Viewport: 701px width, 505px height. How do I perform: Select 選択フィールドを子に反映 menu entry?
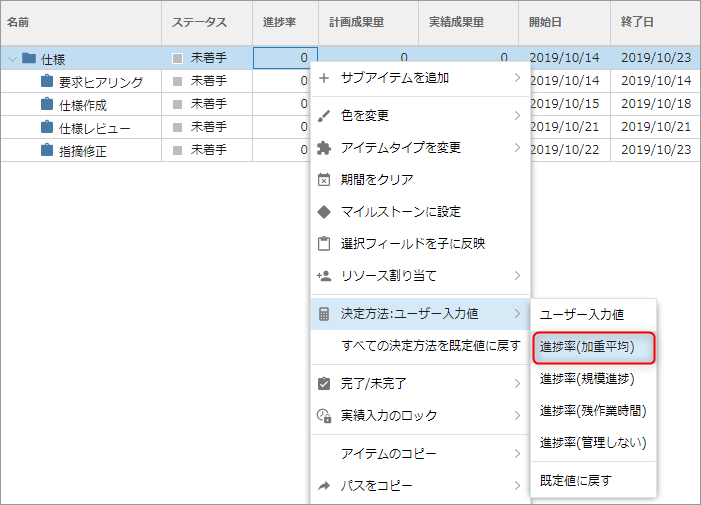[x=420, y=244]
